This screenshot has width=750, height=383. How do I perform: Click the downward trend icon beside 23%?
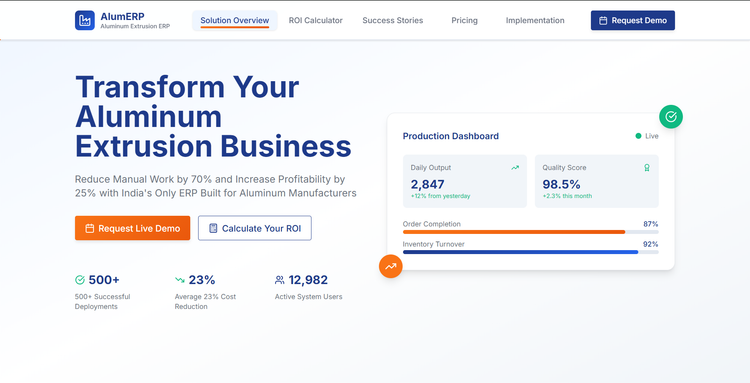180,280
